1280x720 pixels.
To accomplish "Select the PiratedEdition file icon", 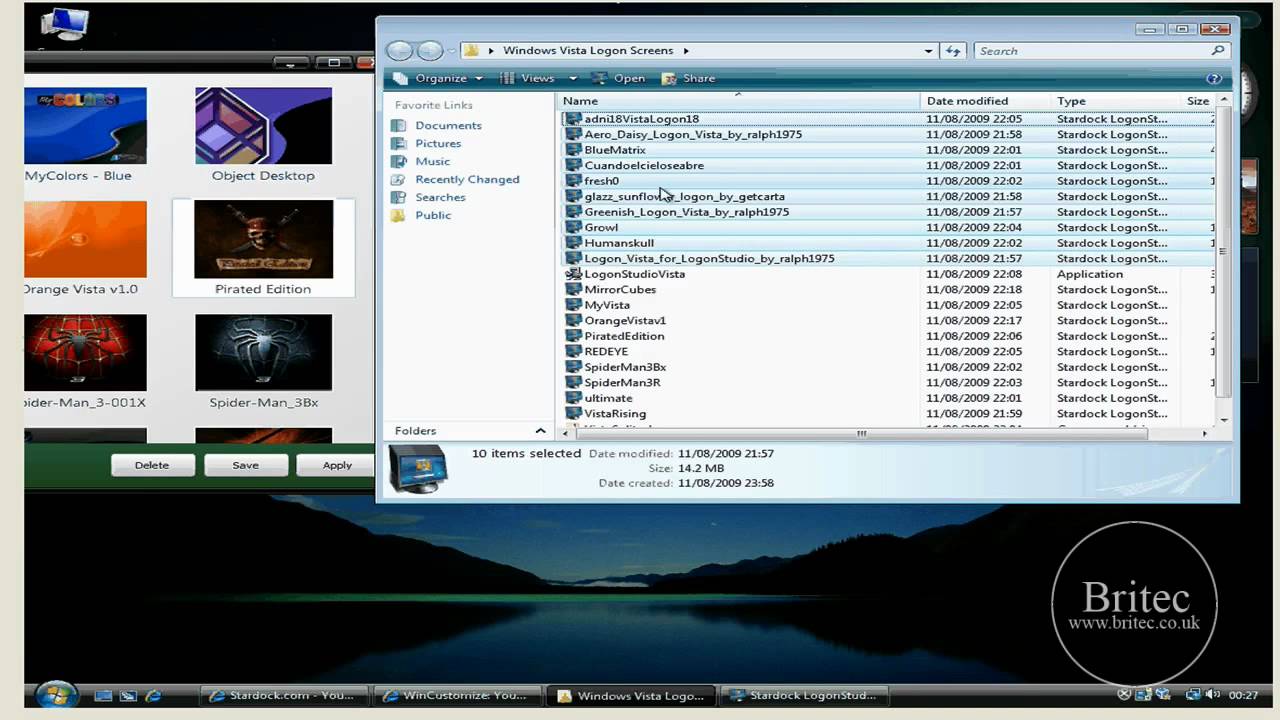I will [573, 336].
